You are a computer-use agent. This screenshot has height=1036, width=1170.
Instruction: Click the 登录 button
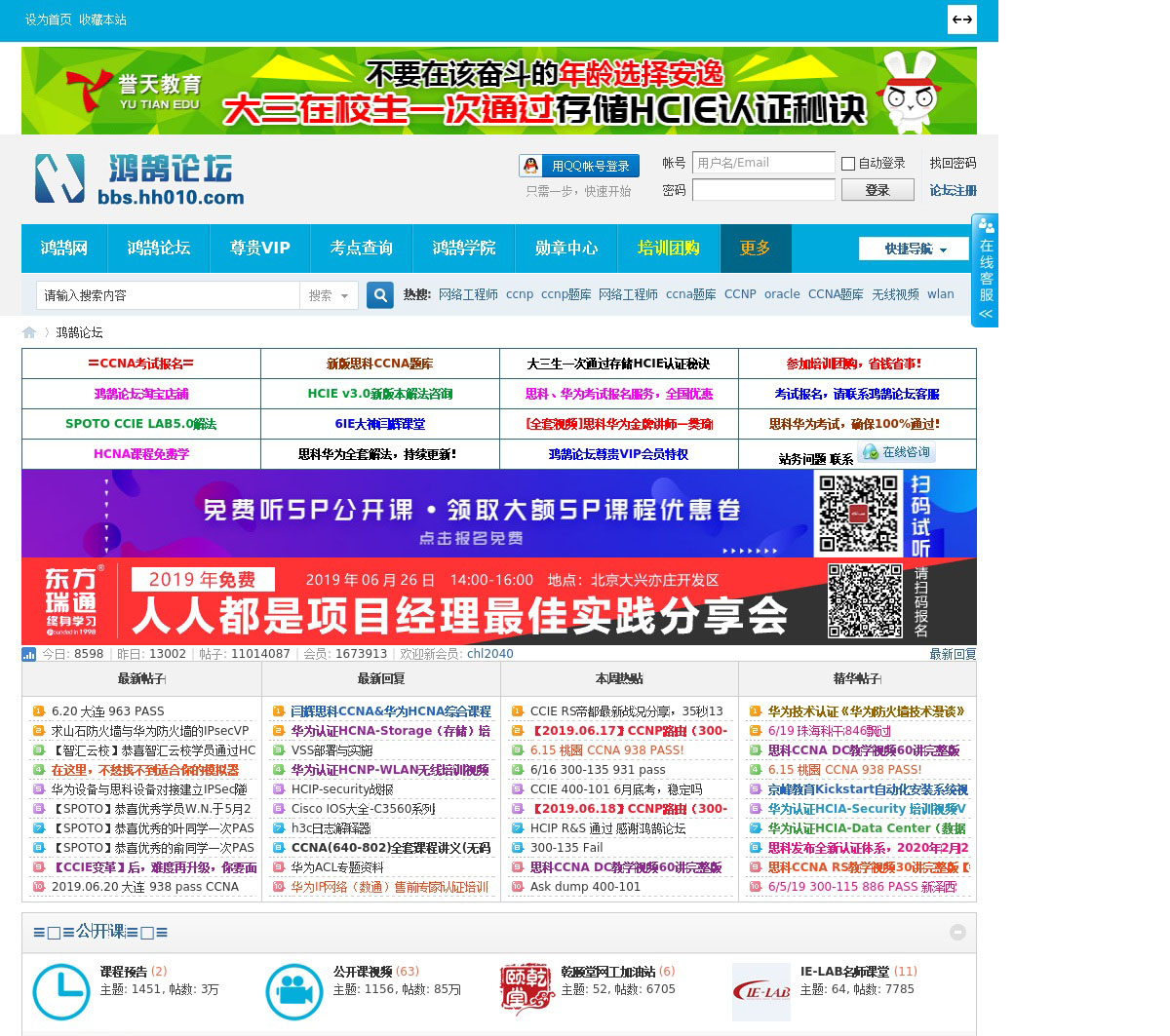(877, 190)
